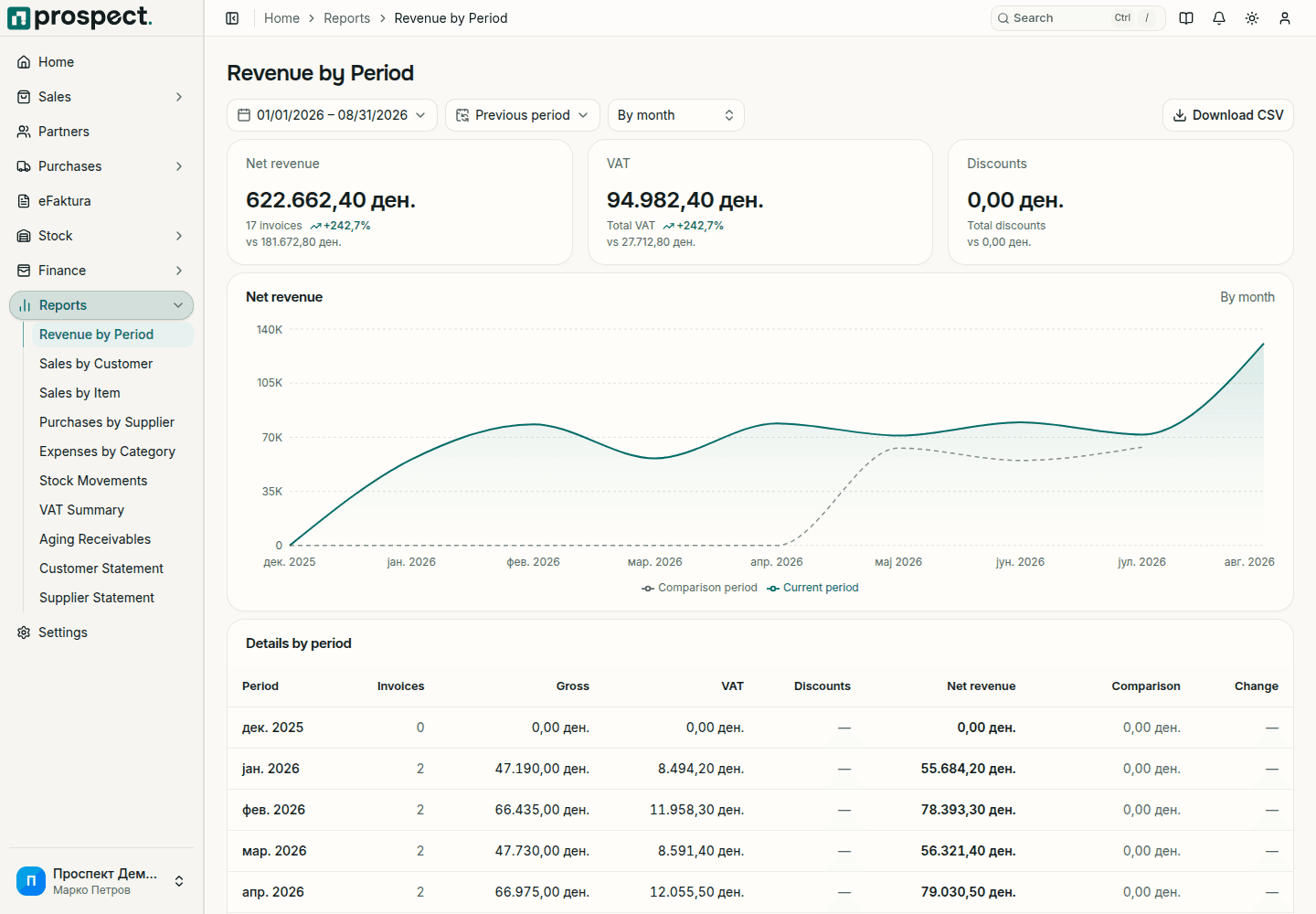Click the company avatar П badge
The height and width of the screenshot is (914, 1316).
click(31, 881)
